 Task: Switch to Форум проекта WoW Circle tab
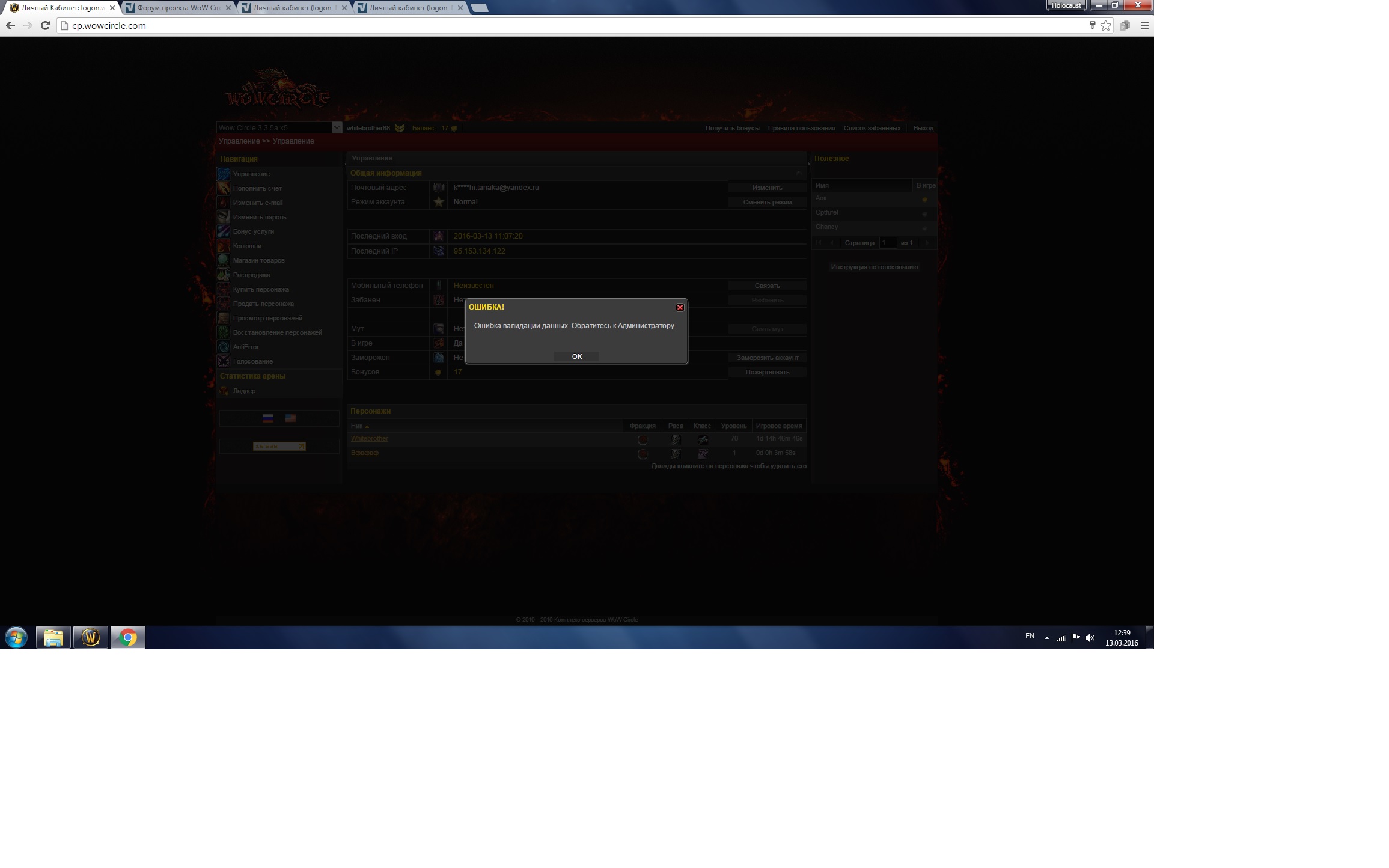179,8
